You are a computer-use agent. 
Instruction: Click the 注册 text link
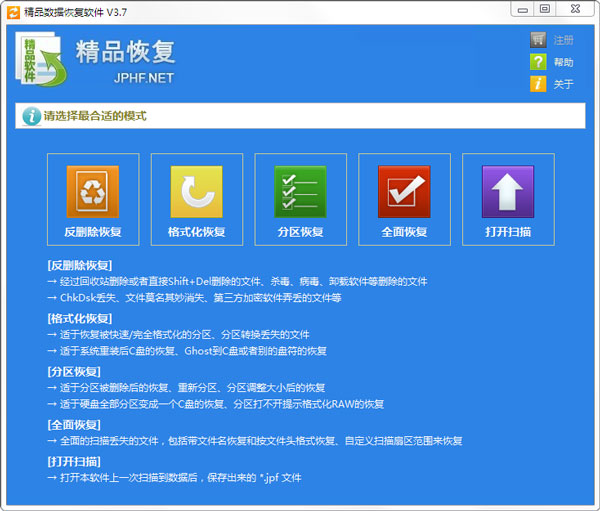563,41
